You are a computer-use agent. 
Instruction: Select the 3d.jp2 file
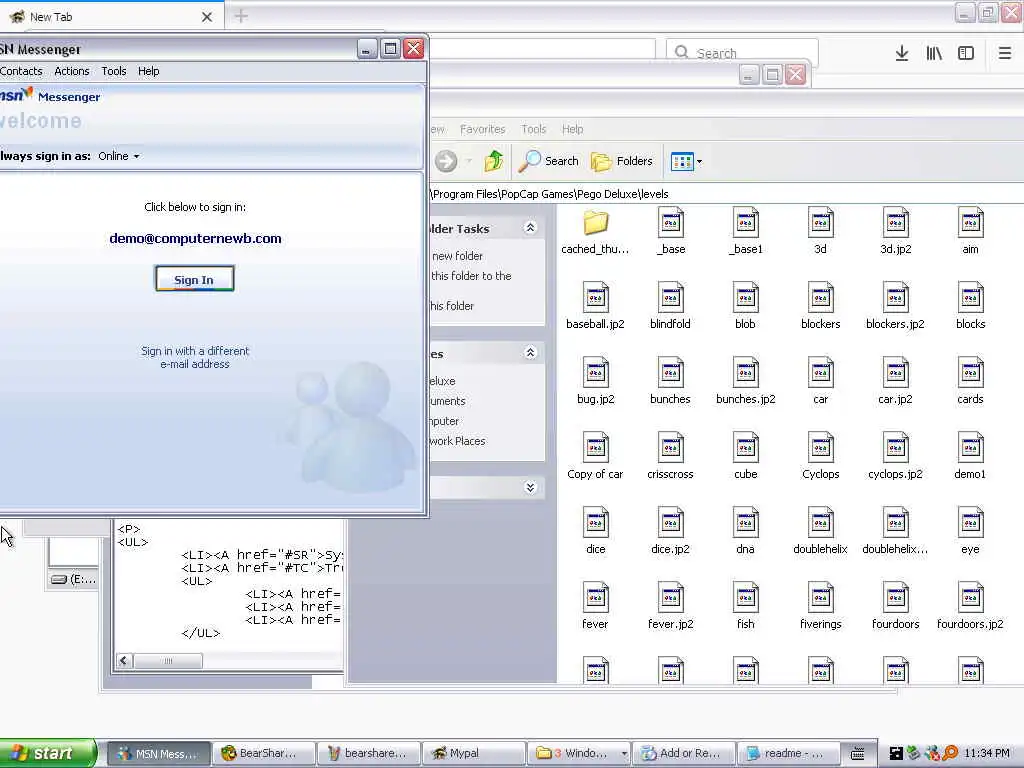click(x=895, y=232)
